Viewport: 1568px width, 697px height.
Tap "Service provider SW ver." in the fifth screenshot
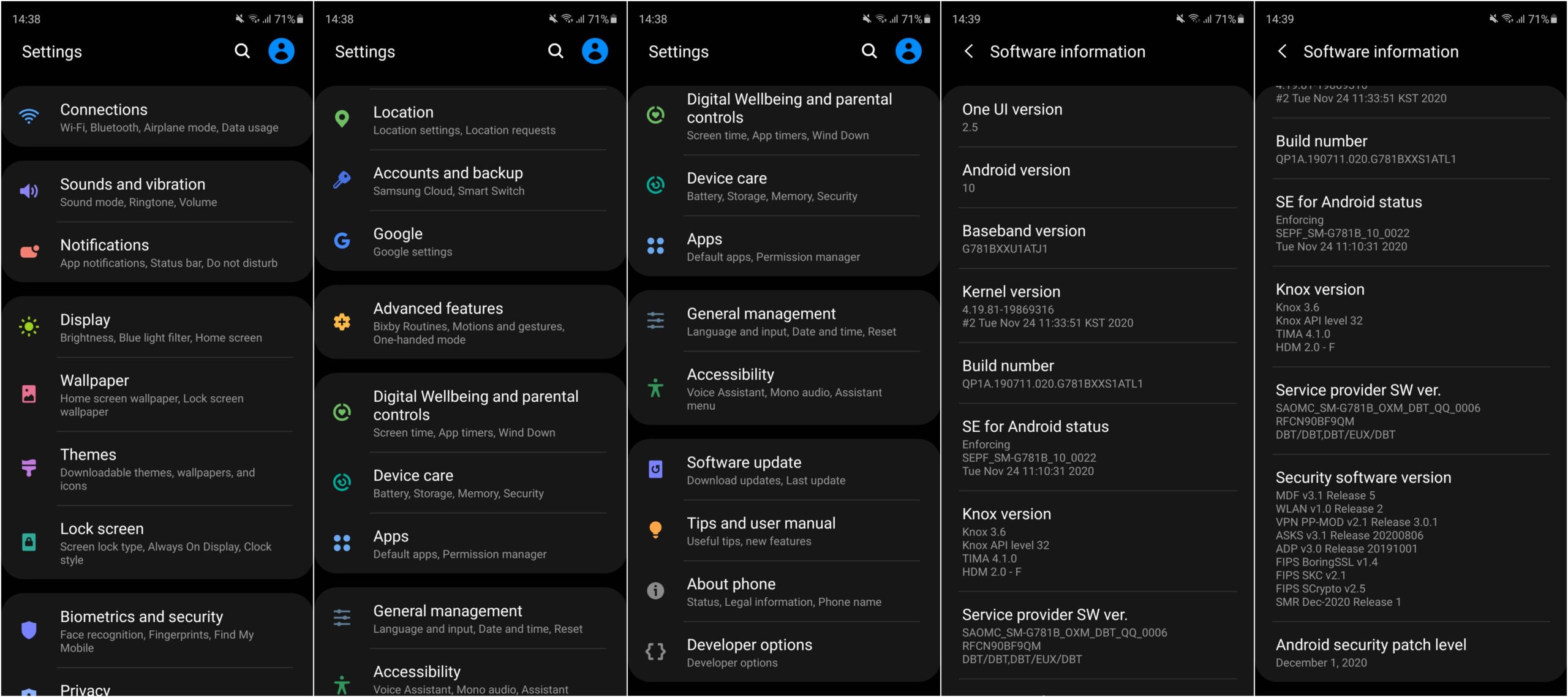[1411, 411]
